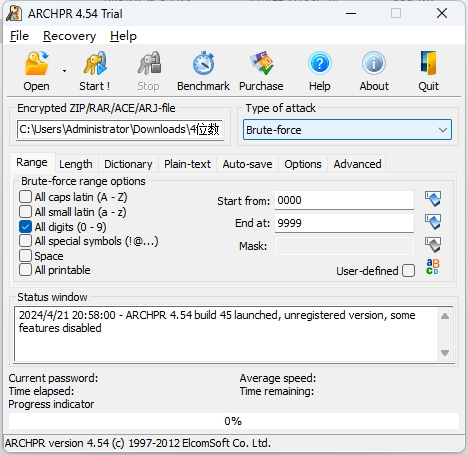Enable All special symbols option
This screenshot has width=468, height=455.
[25, 241]
